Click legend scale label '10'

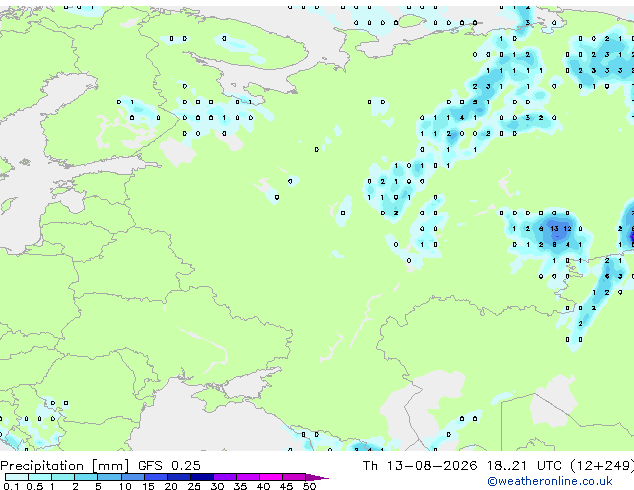pos(125,486)
